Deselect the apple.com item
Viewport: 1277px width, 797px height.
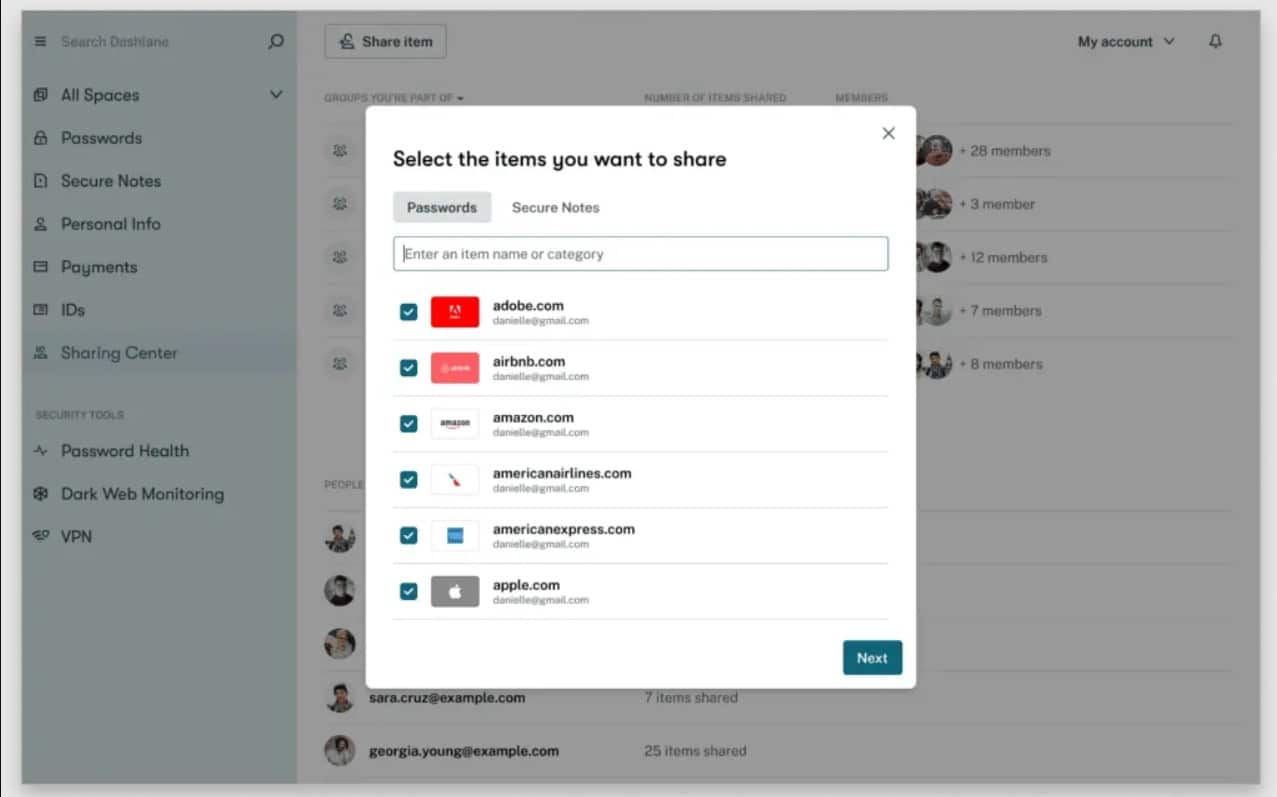tap(408, 591)
